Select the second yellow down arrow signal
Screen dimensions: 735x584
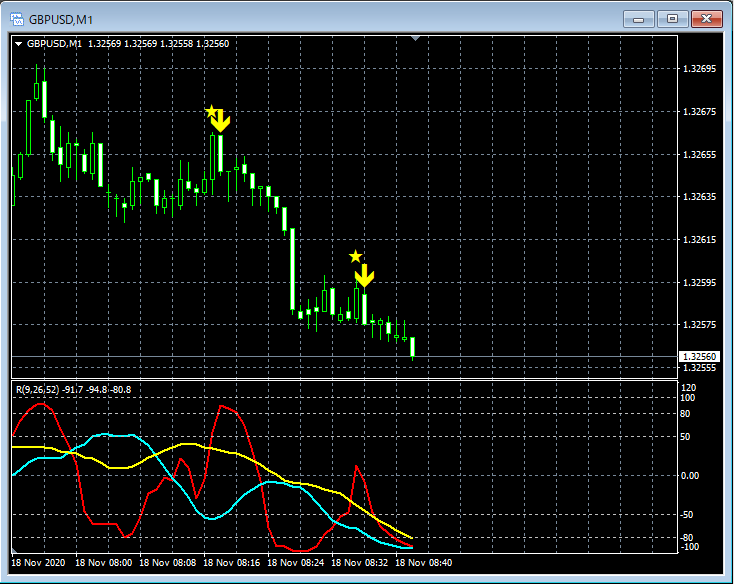pos(365,274)
